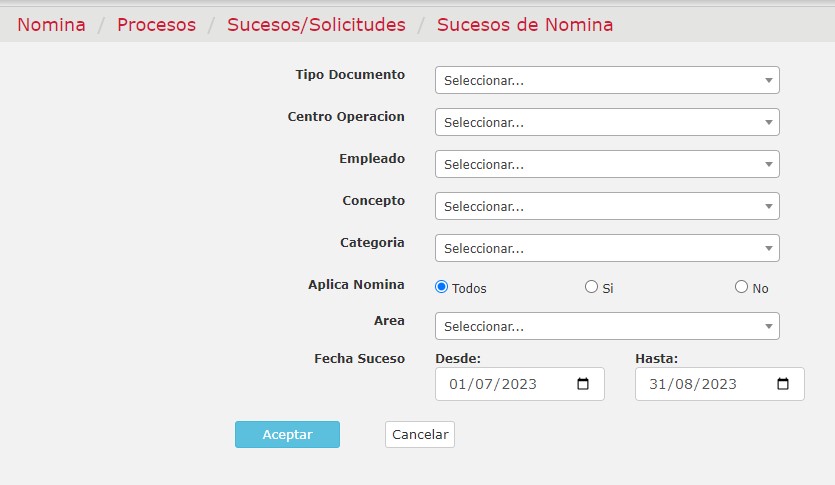
Task: Focus the Desde date field 01/07/2023
Action: coord(520,384)
